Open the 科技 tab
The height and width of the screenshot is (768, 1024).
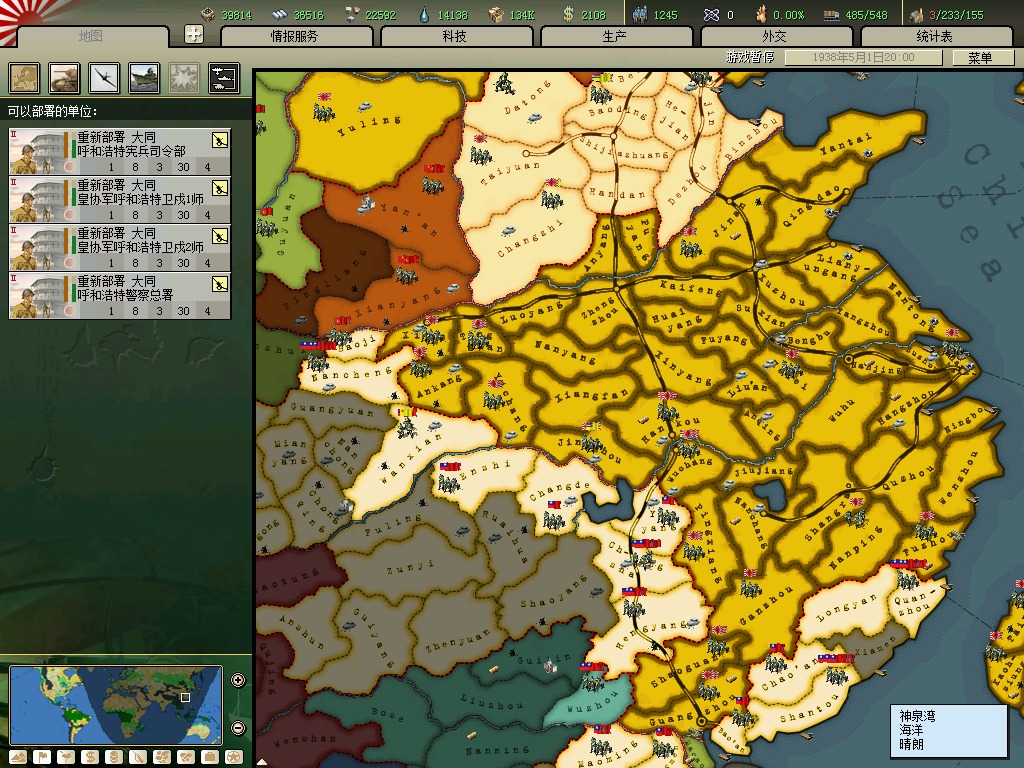[455, 37]
